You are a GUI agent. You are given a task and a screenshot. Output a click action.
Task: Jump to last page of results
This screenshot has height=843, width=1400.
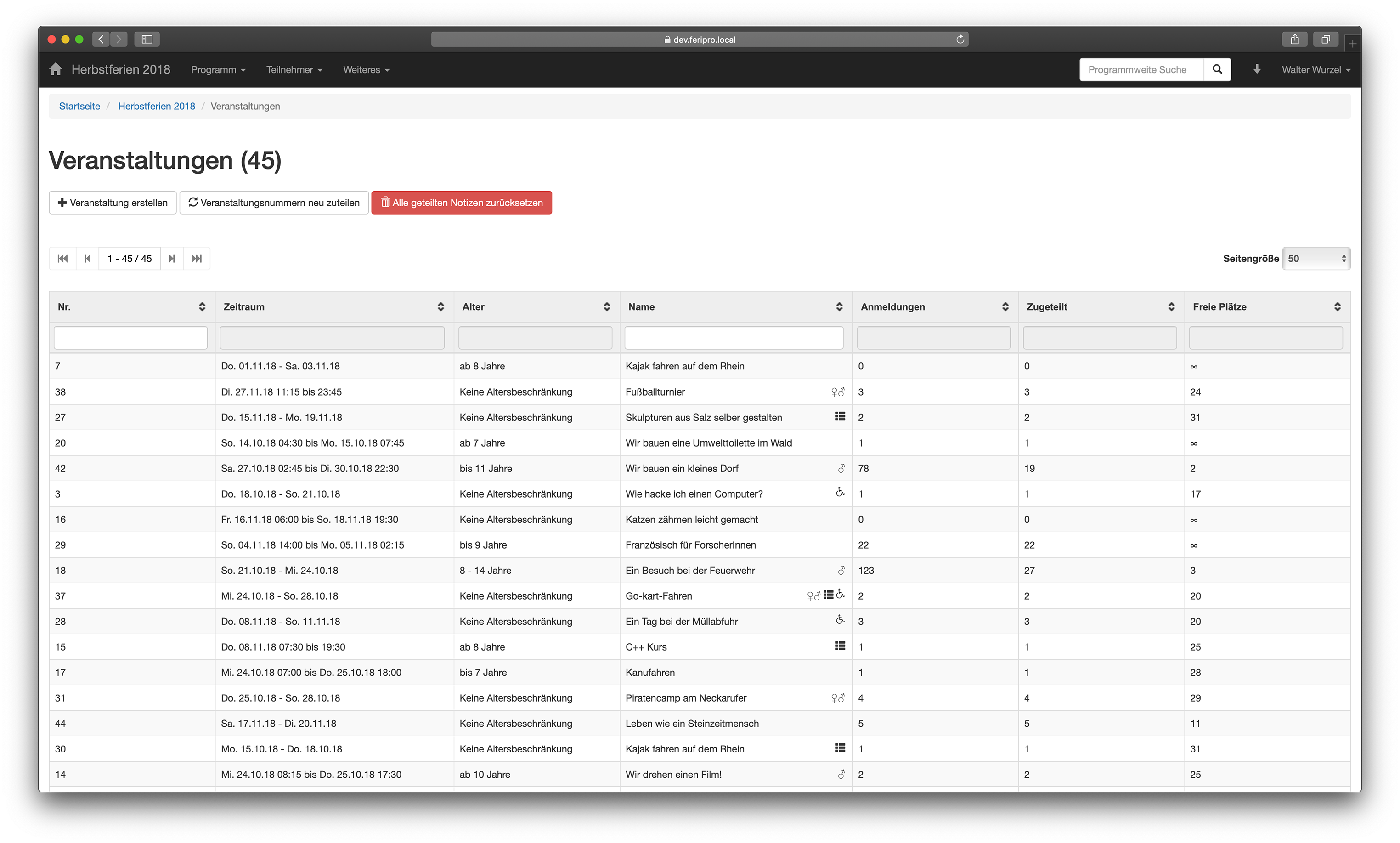[197, 259]
